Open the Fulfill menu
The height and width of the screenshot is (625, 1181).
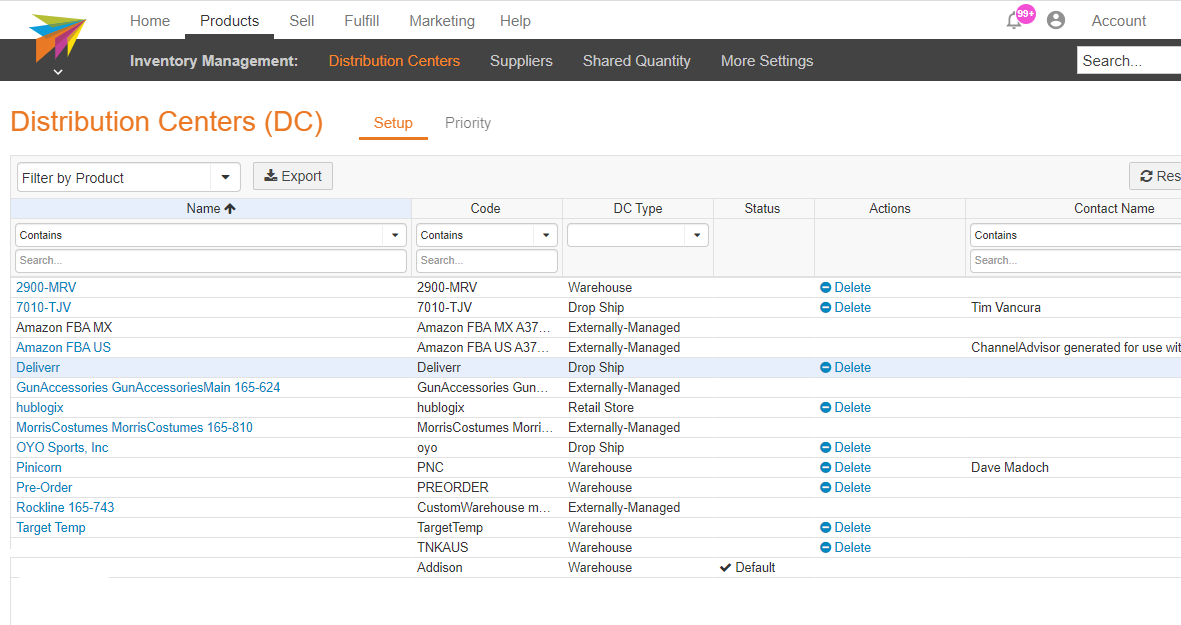coord(362,21)
